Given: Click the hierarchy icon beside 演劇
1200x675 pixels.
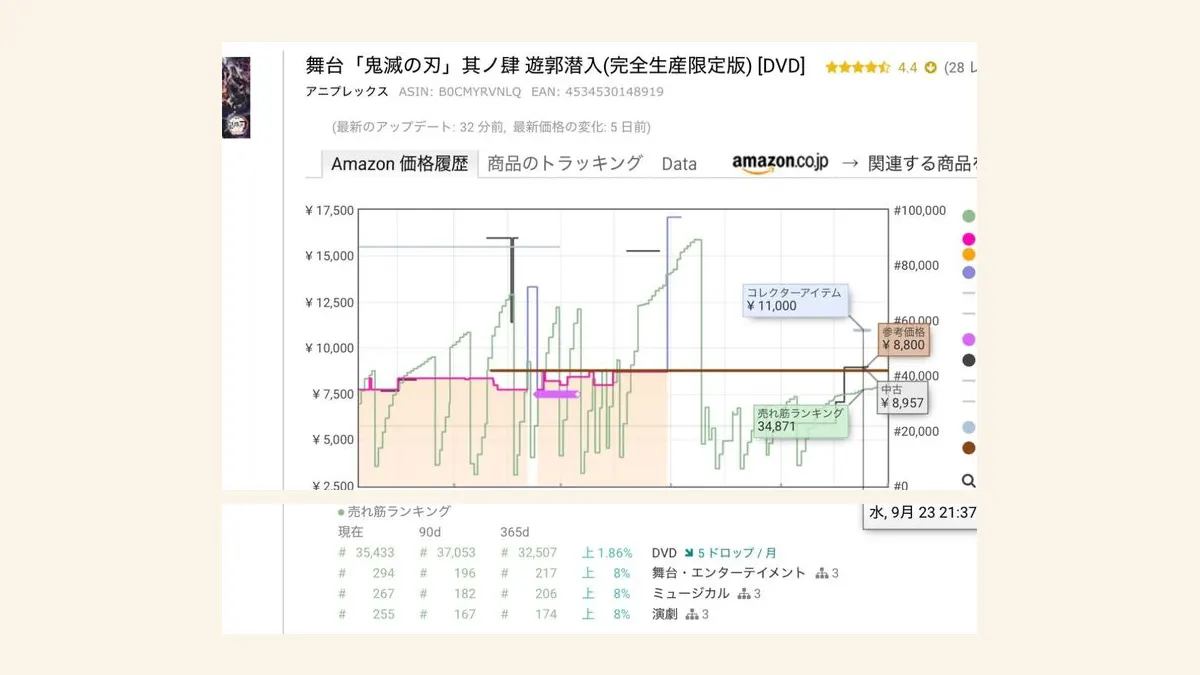Looking at the screenshot, I should tap(692, 614).
